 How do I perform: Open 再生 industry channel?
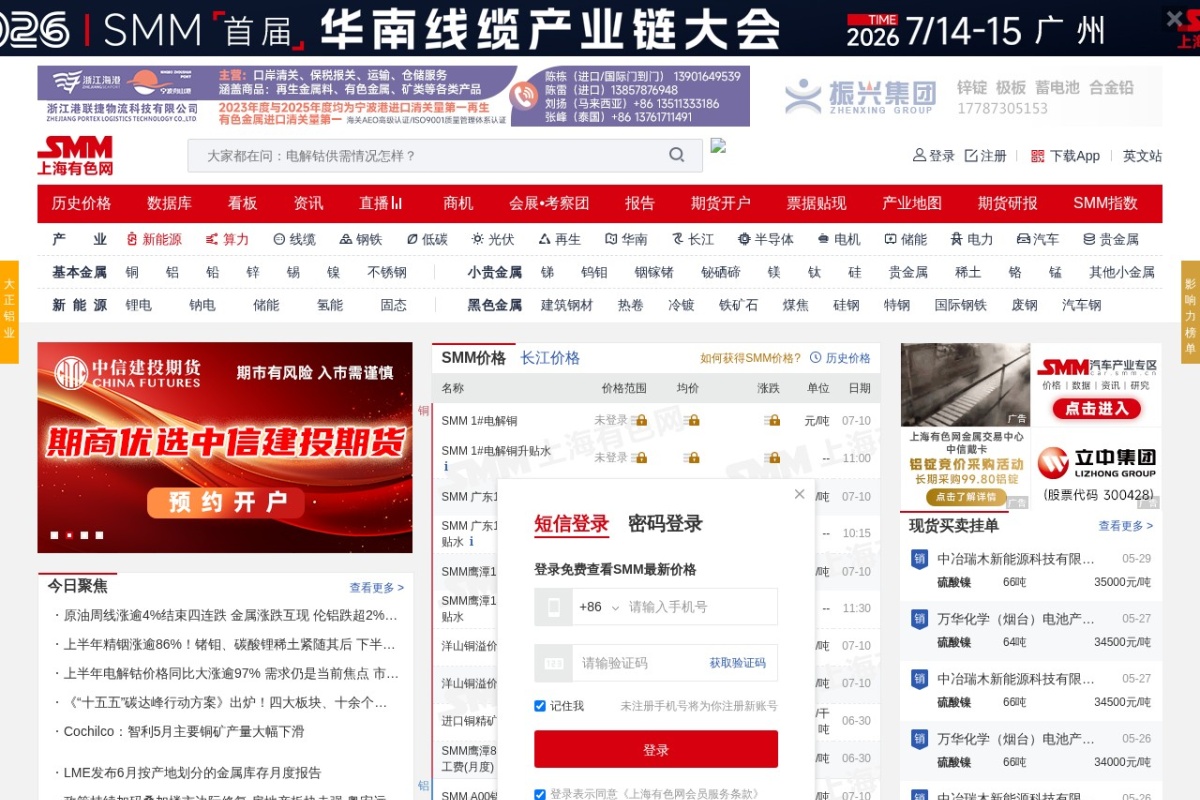click(x=560, y=239)
